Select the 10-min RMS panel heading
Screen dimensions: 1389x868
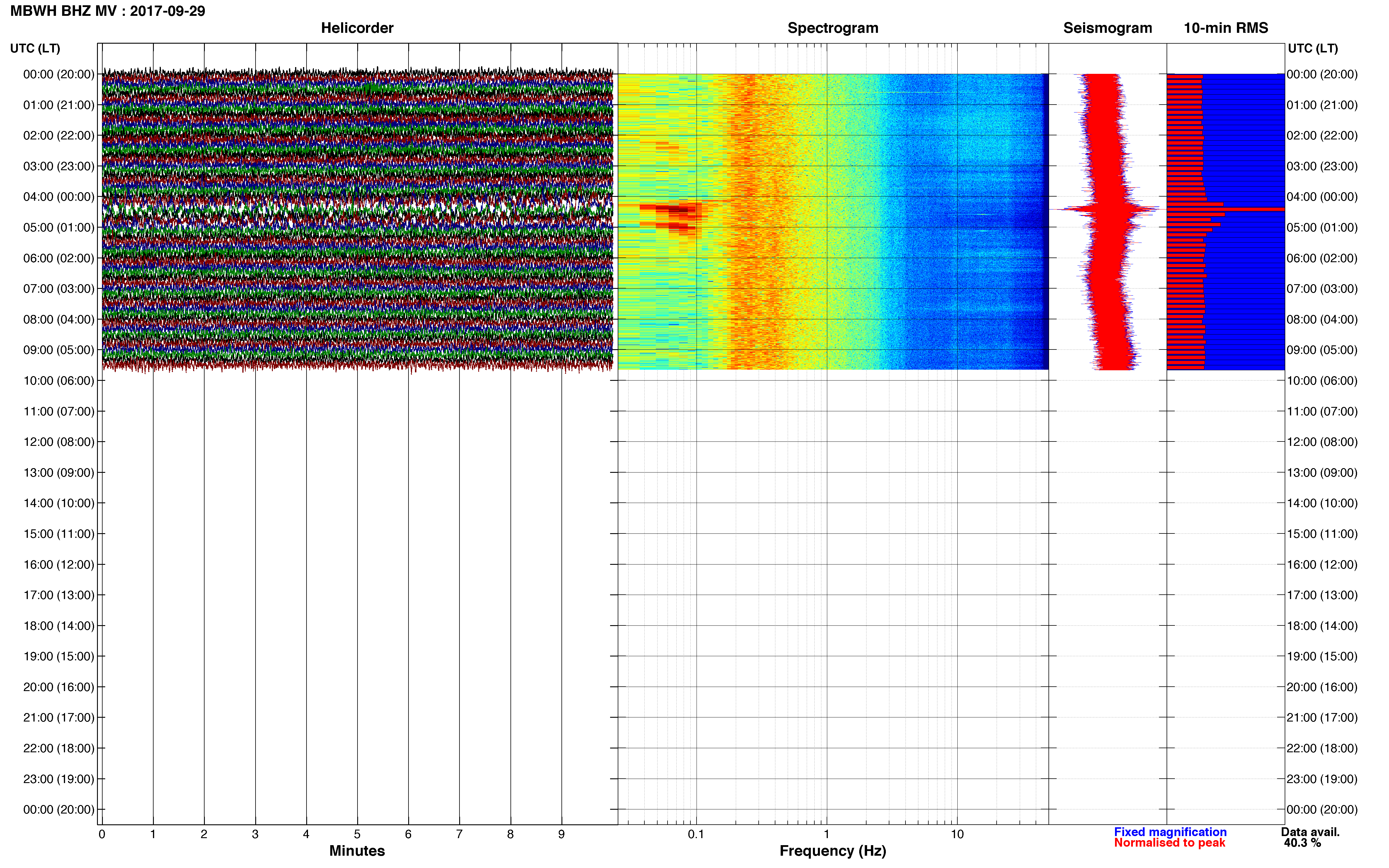[1226, 28]
